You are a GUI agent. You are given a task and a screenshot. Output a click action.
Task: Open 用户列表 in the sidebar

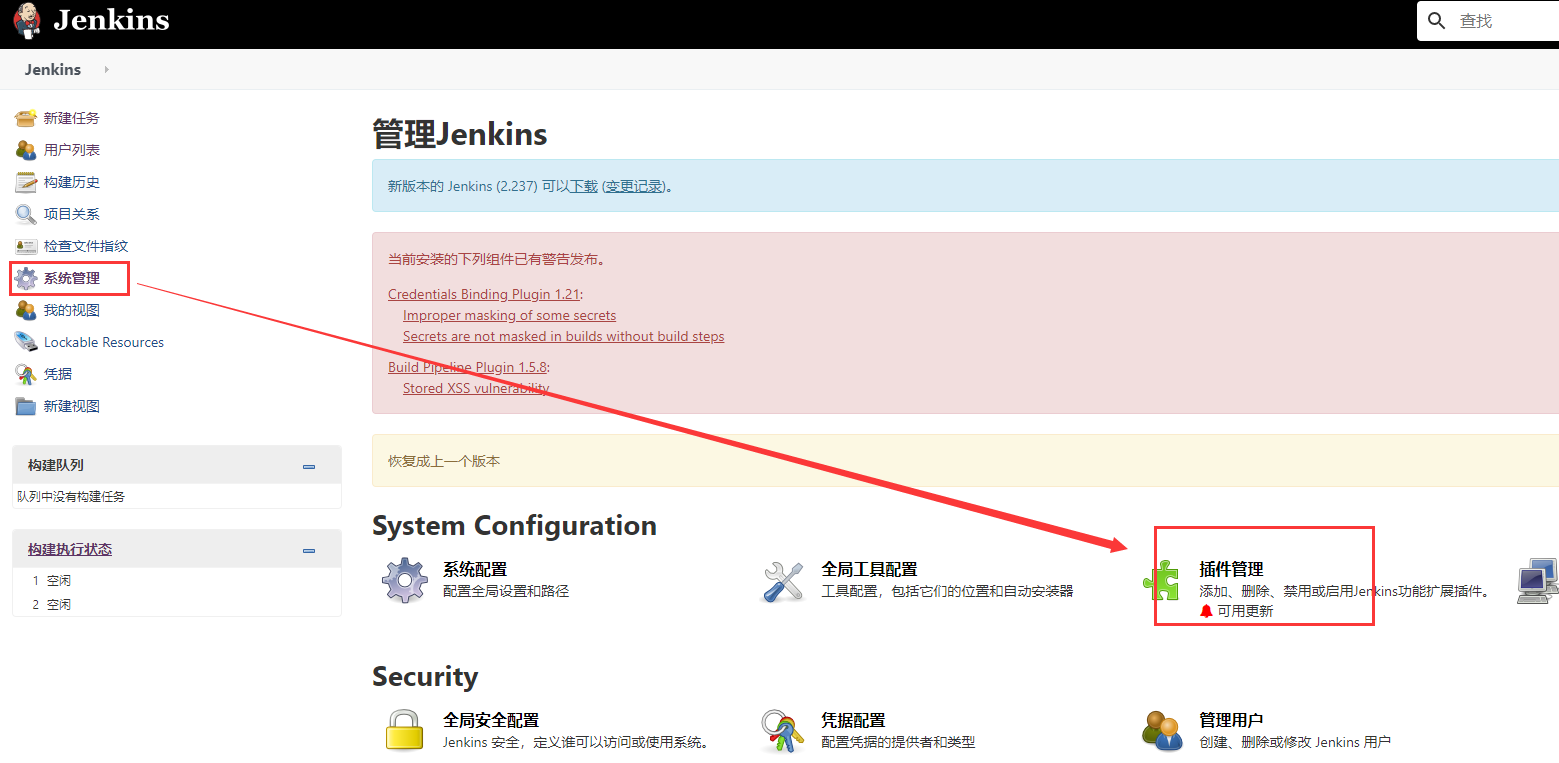pyautogui.click(x=72, y=150)
